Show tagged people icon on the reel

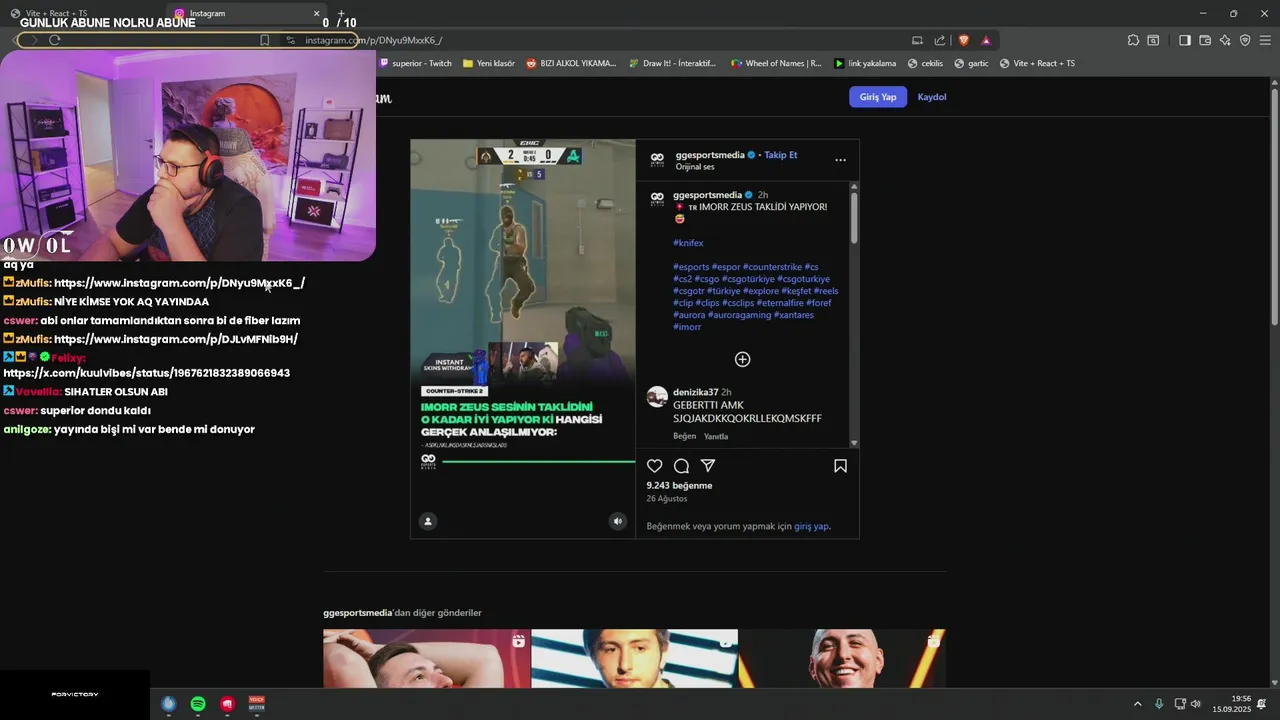(x=428, y=521)
